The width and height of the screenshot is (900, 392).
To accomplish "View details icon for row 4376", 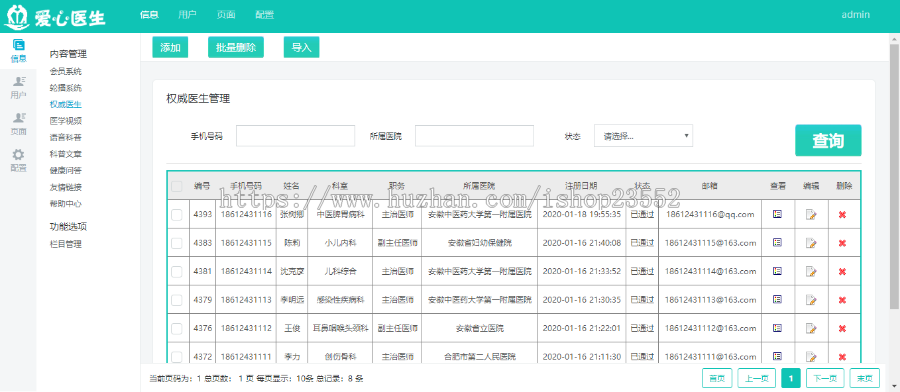I will coord(777,328).
